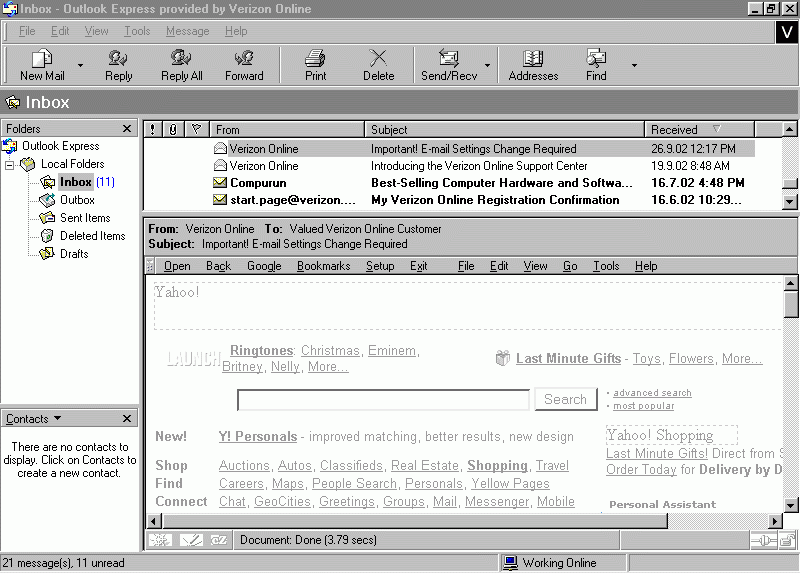Image resolution: width=800 pixels, height=573 pixels.
Task: Open the top Tools menu
Action: coord(137,31)
